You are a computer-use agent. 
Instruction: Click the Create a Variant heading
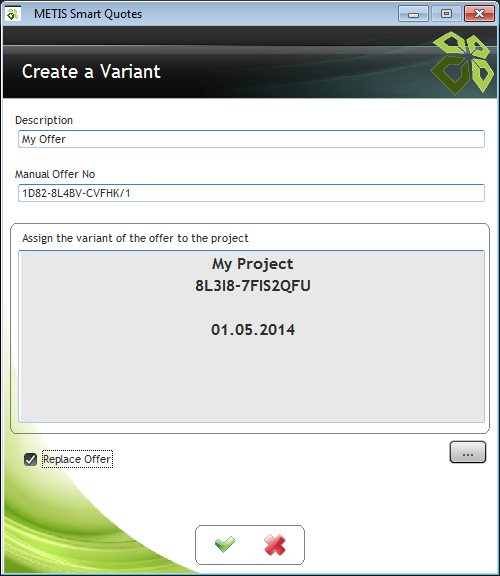click(91, 71)
